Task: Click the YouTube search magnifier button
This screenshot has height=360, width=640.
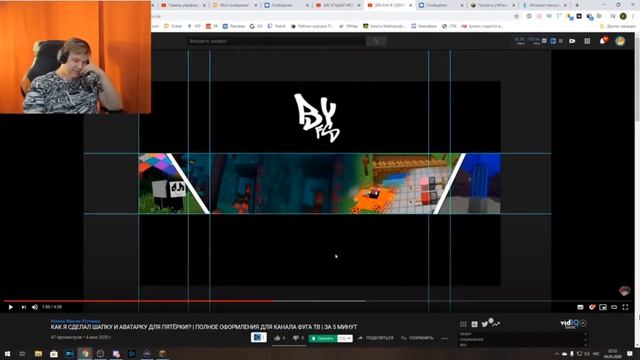Action: 376,41
